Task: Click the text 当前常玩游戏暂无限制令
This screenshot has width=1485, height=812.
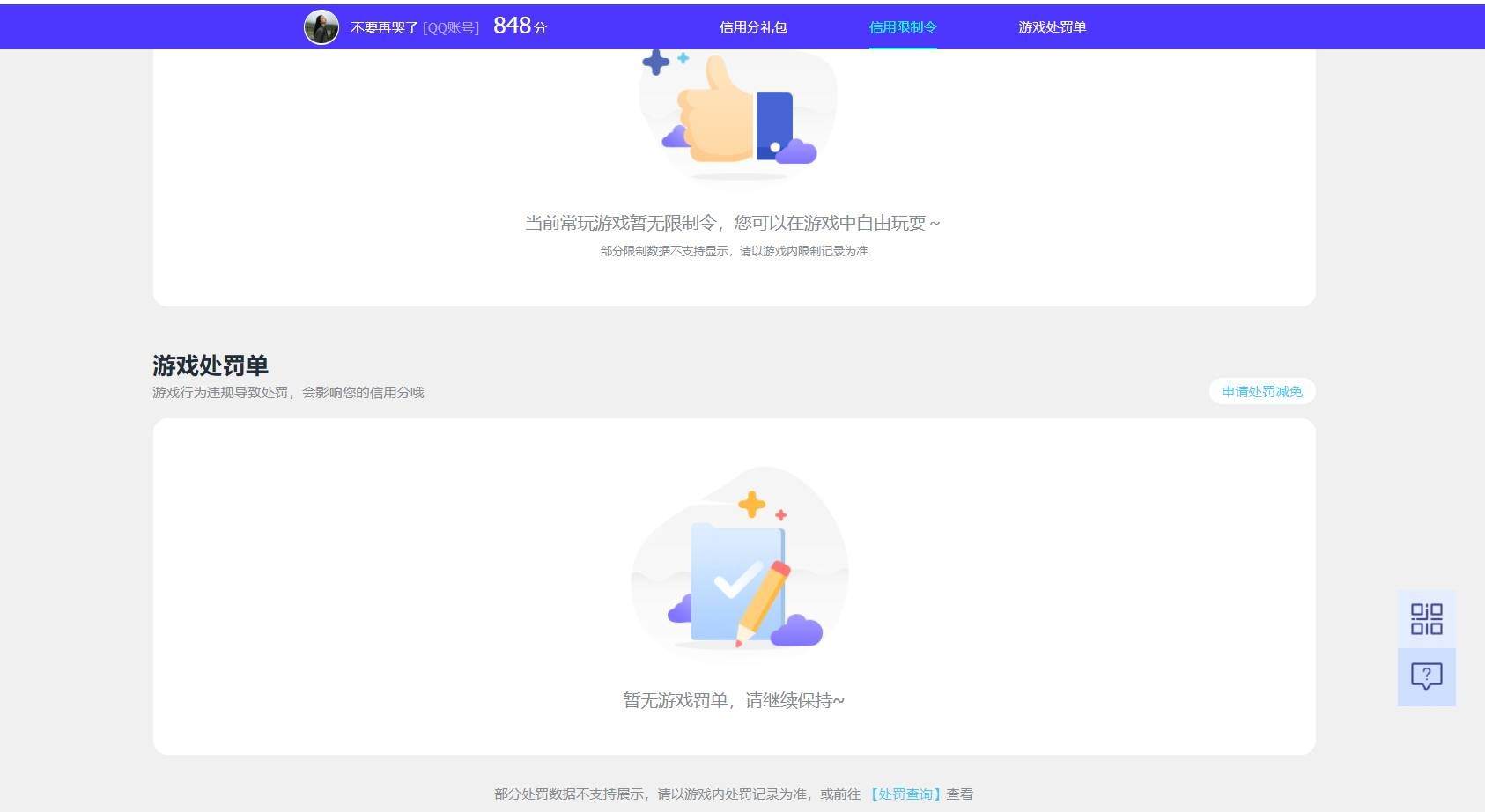Action: pyautogui.click(x=620, y=223)
